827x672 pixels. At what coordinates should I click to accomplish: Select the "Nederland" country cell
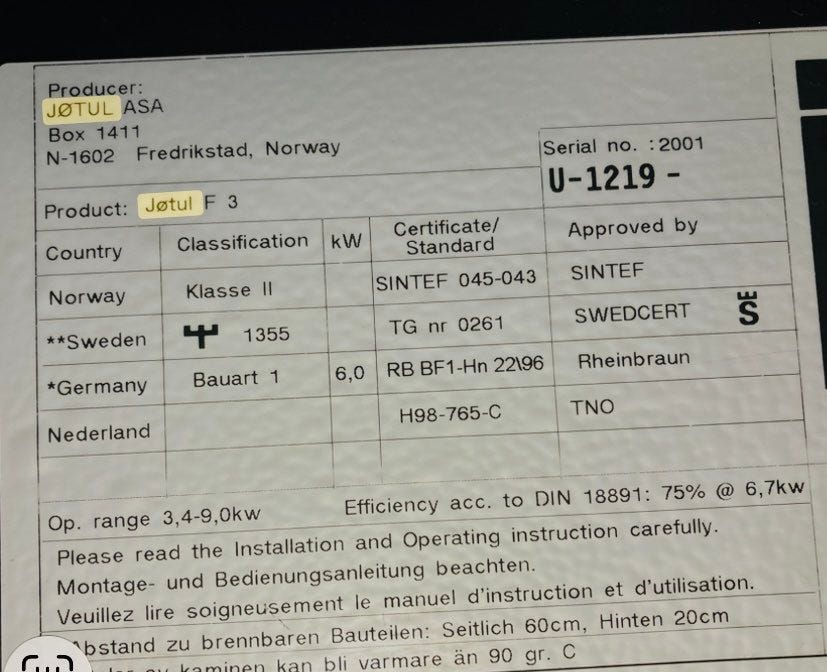(99, 434)
